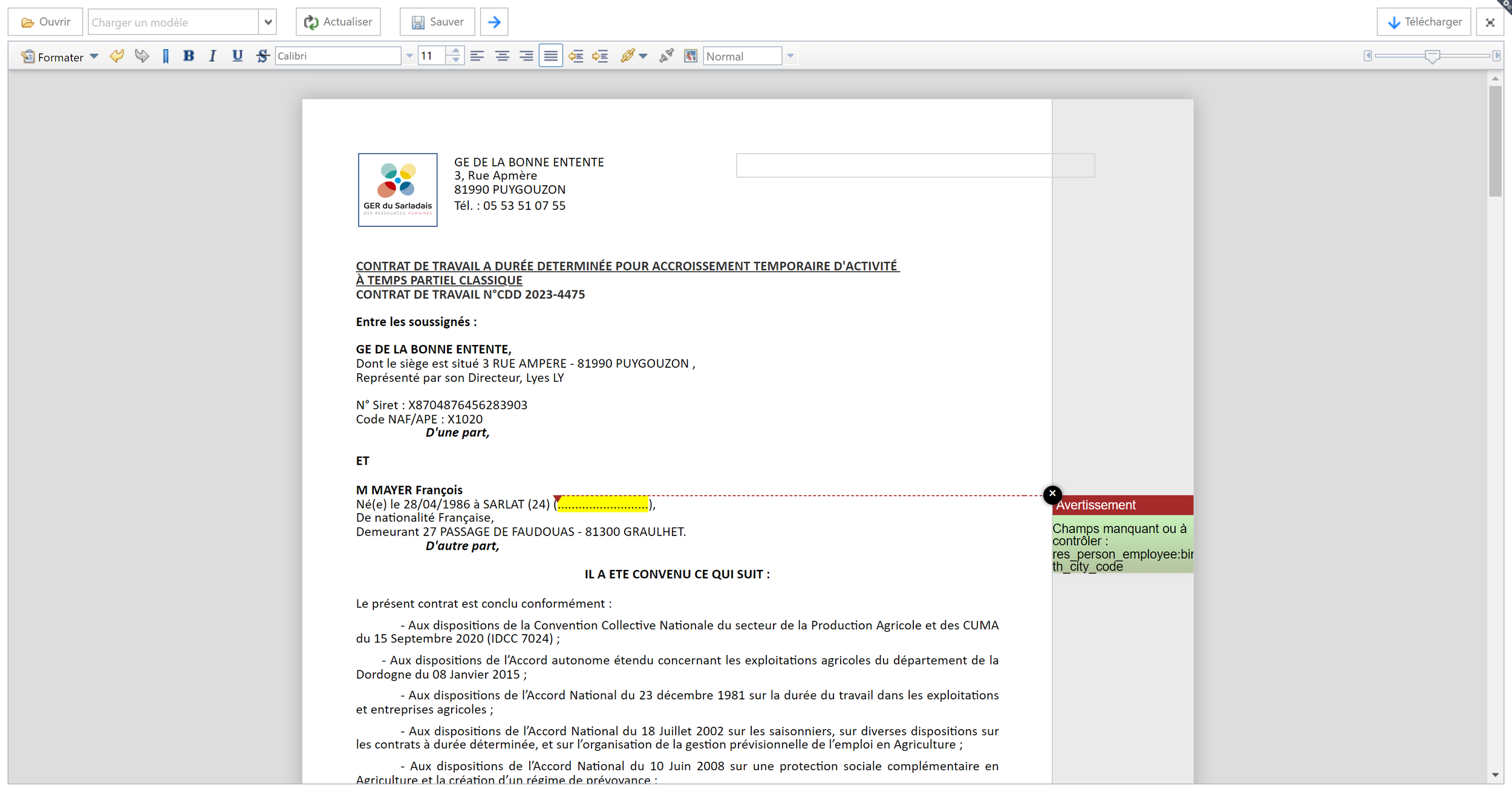This screenshot has height=792, width=1512.
Task: Toggle italic formatting
Action: click(x=212, y=56)
